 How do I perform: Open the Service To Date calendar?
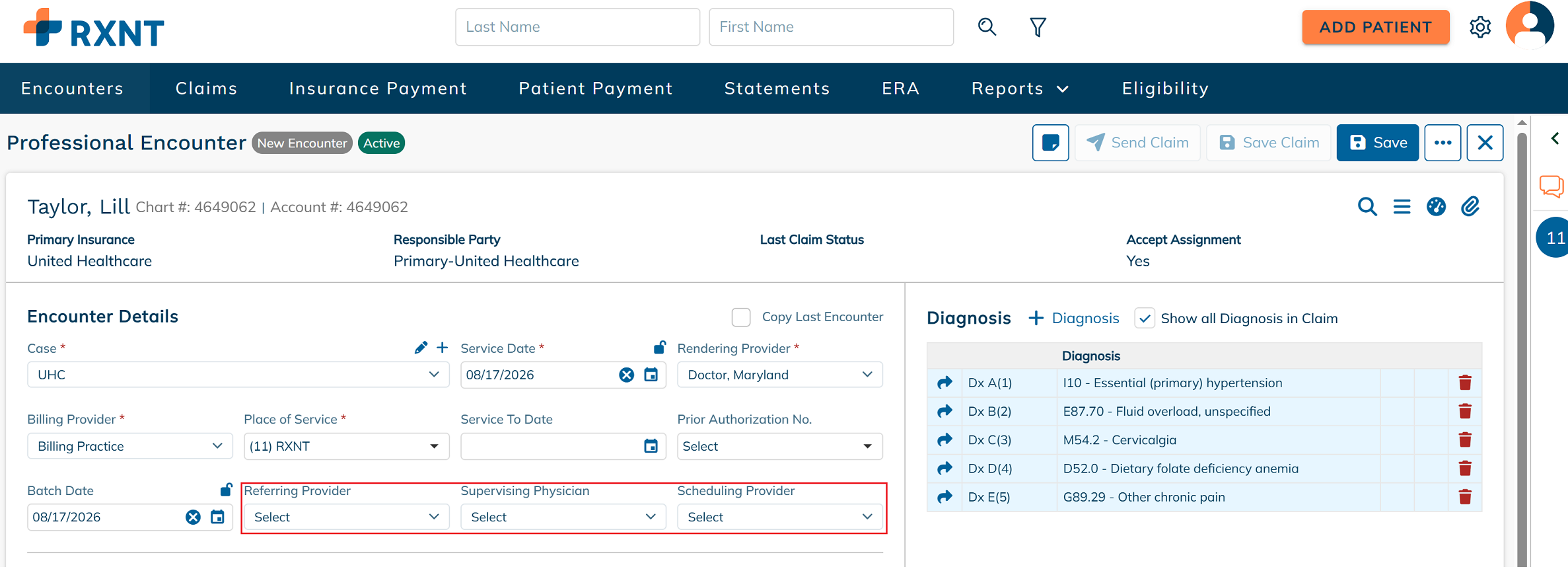point(651,447)
